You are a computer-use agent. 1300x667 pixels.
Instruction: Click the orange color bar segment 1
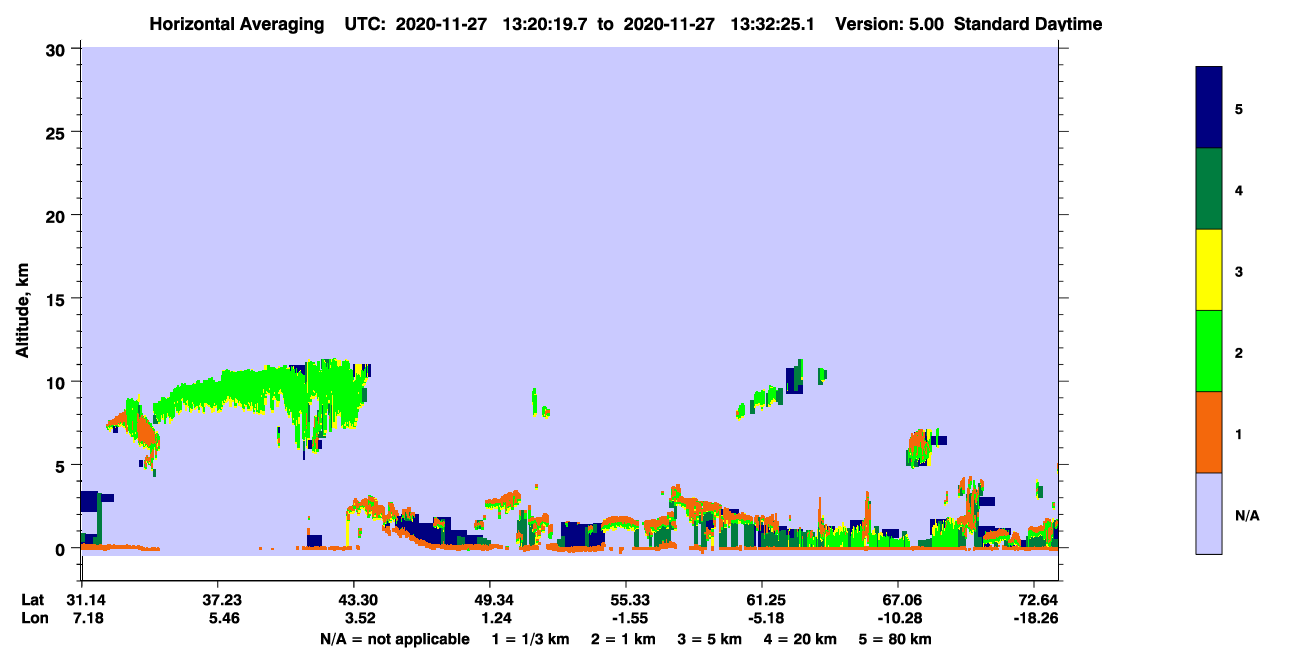tap(1209, 432)
